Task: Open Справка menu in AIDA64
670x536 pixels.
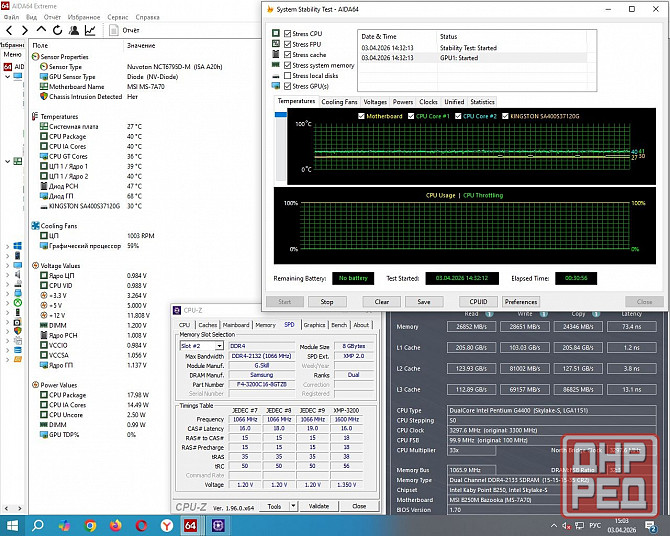Action: pyautogui.click(x=147, y=17)
